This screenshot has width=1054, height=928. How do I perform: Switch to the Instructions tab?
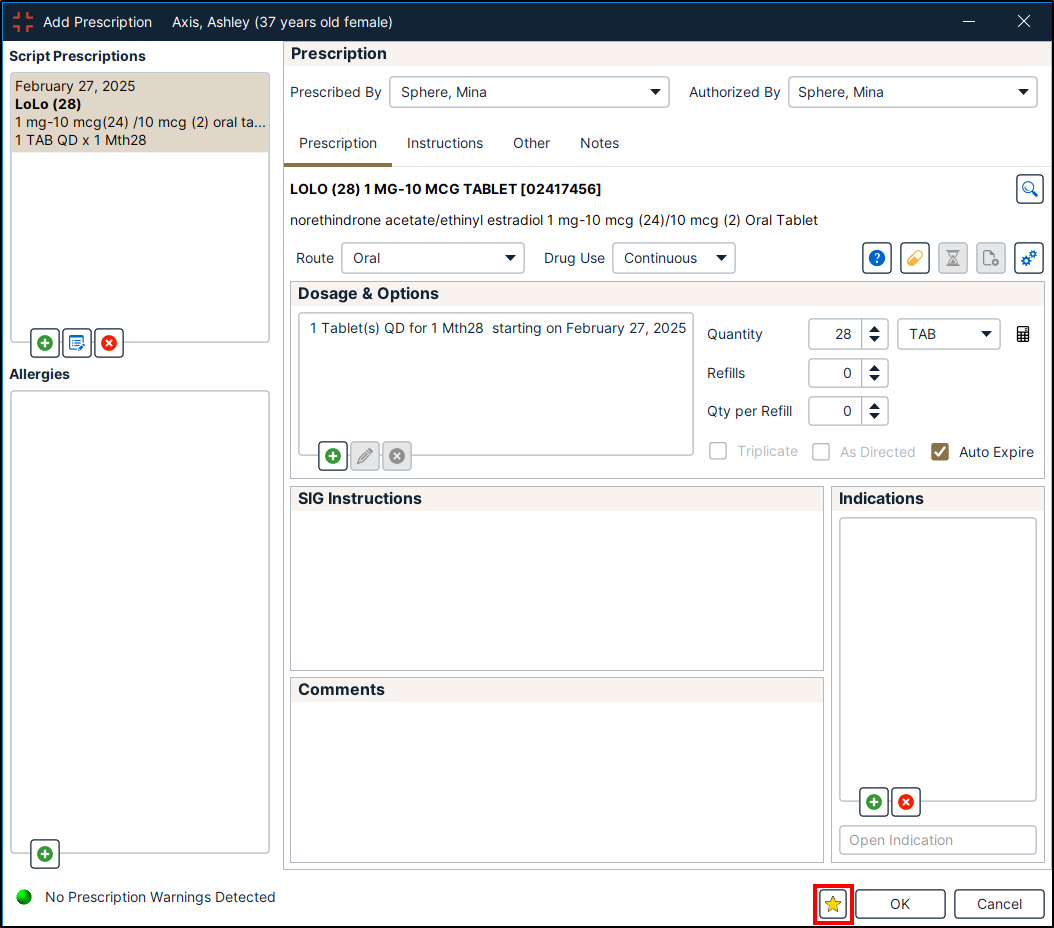pos(445,143)
